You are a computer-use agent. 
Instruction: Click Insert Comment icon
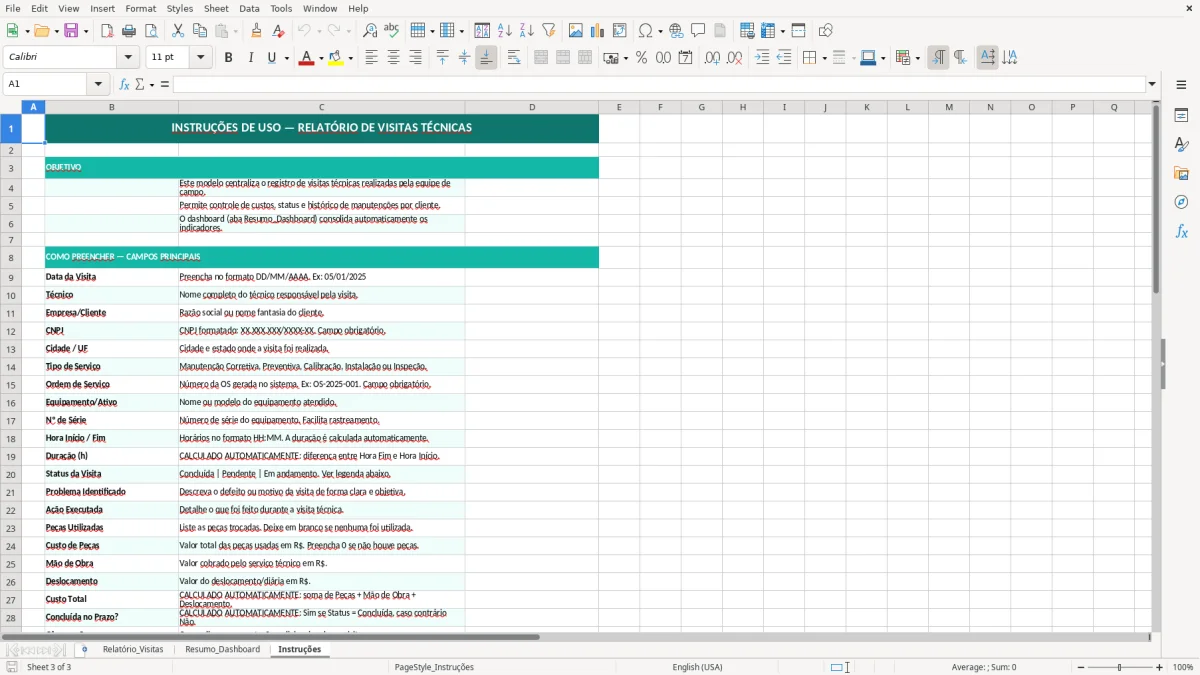click(x=698, y=31)
